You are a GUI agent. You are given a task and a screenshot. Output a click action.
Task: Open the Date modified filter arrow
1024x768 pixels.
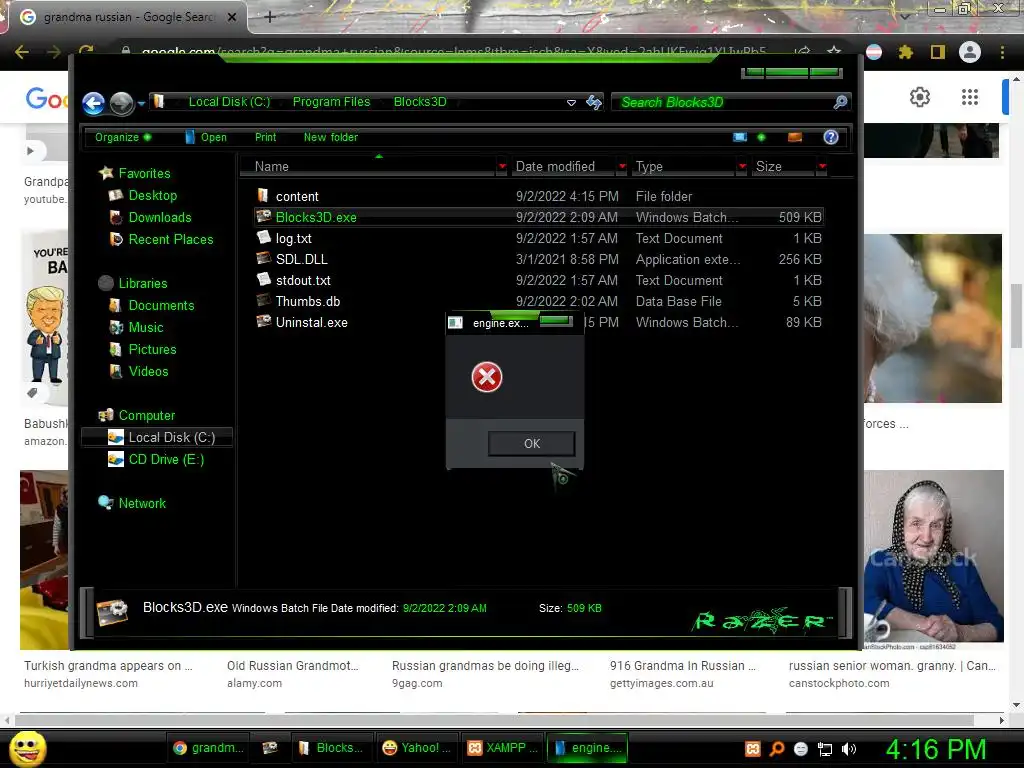[x=622, y=167]
